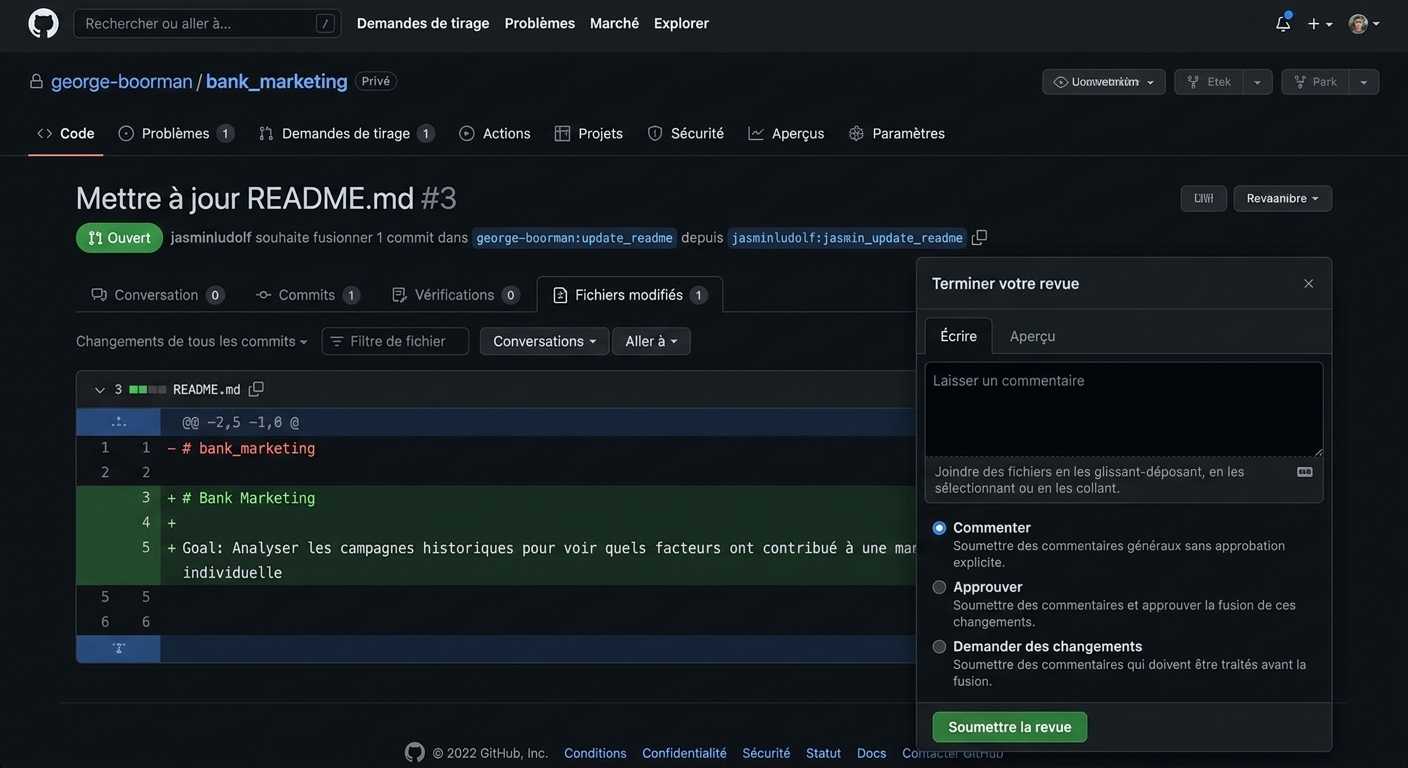This screenshot has height=768, width=1408.
Task: Expand hidden lines above the diff
Action: [x=119, y=422]
